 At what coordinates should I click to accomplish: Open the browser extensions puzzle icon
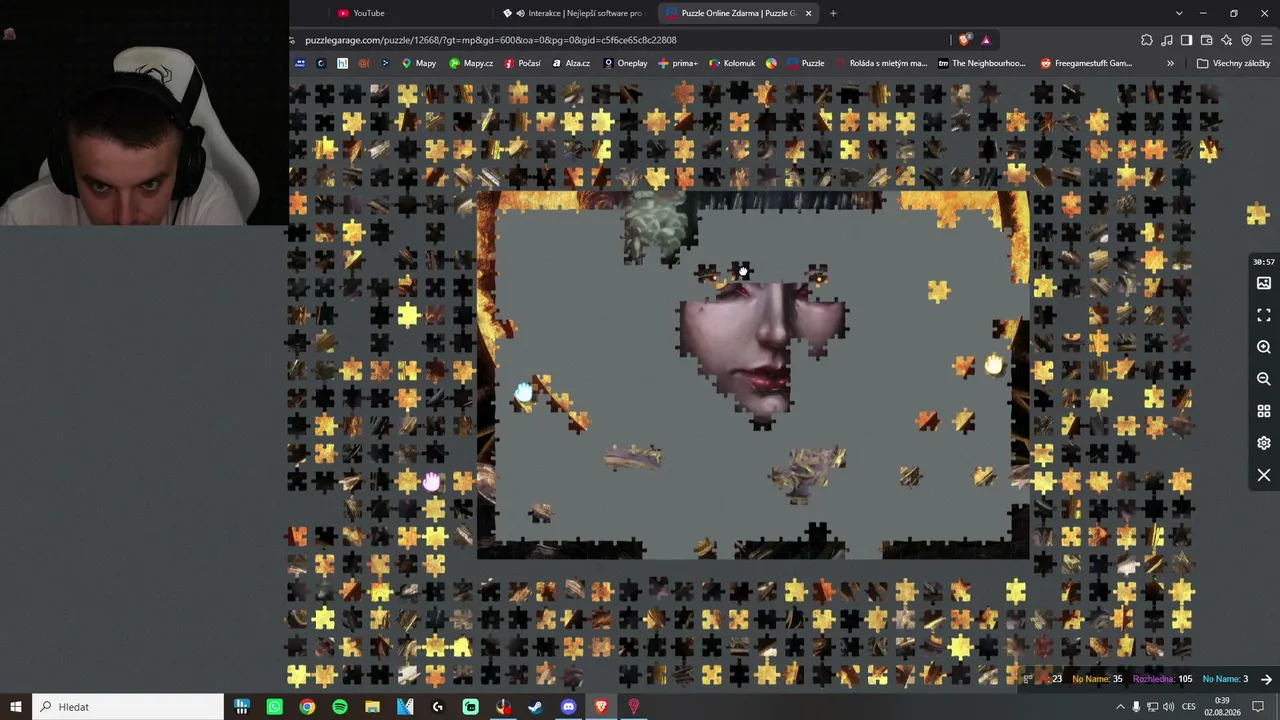pos(1146,40)
